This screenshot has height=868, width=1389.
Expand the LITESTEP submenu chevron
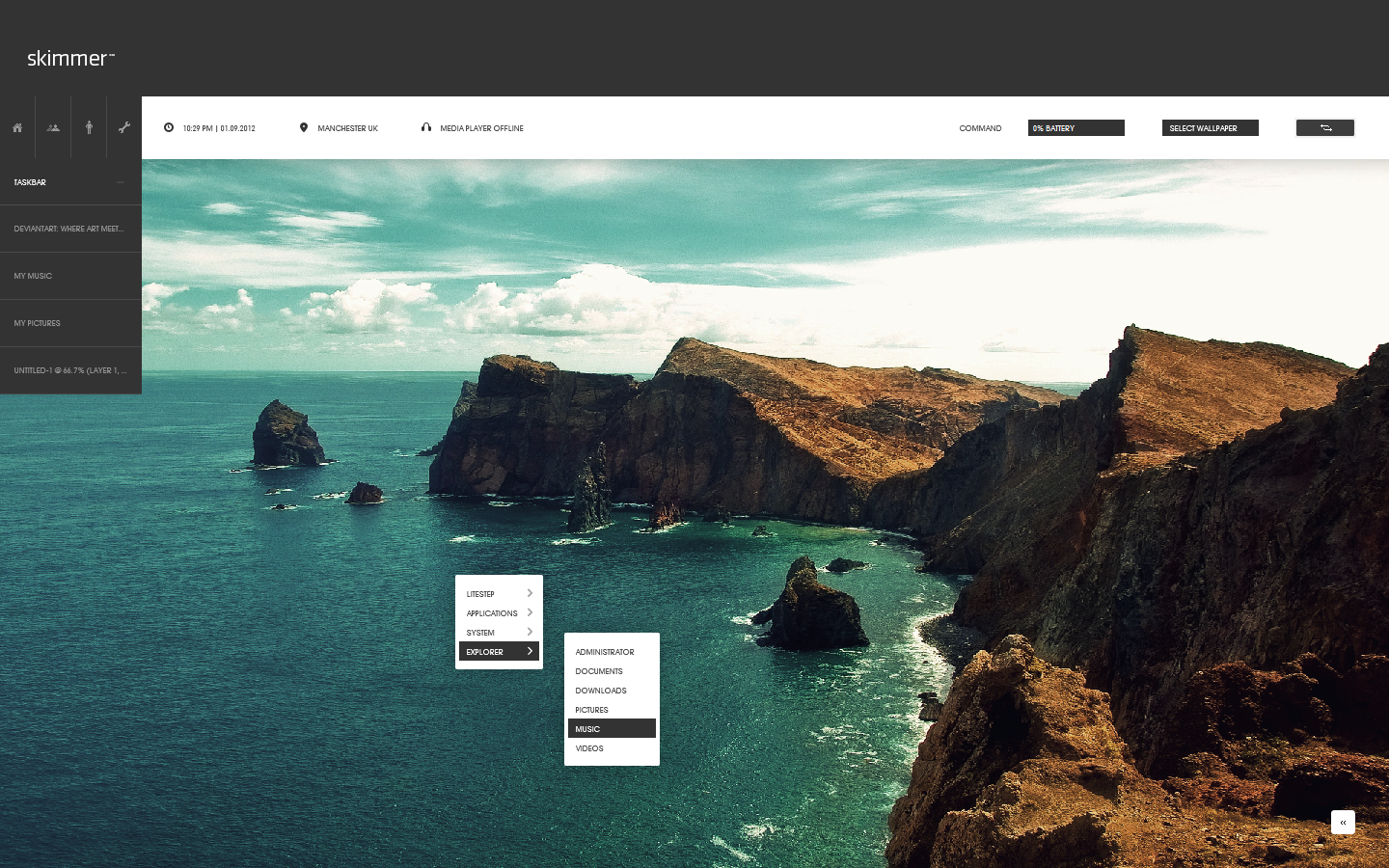tap(530, 594)
